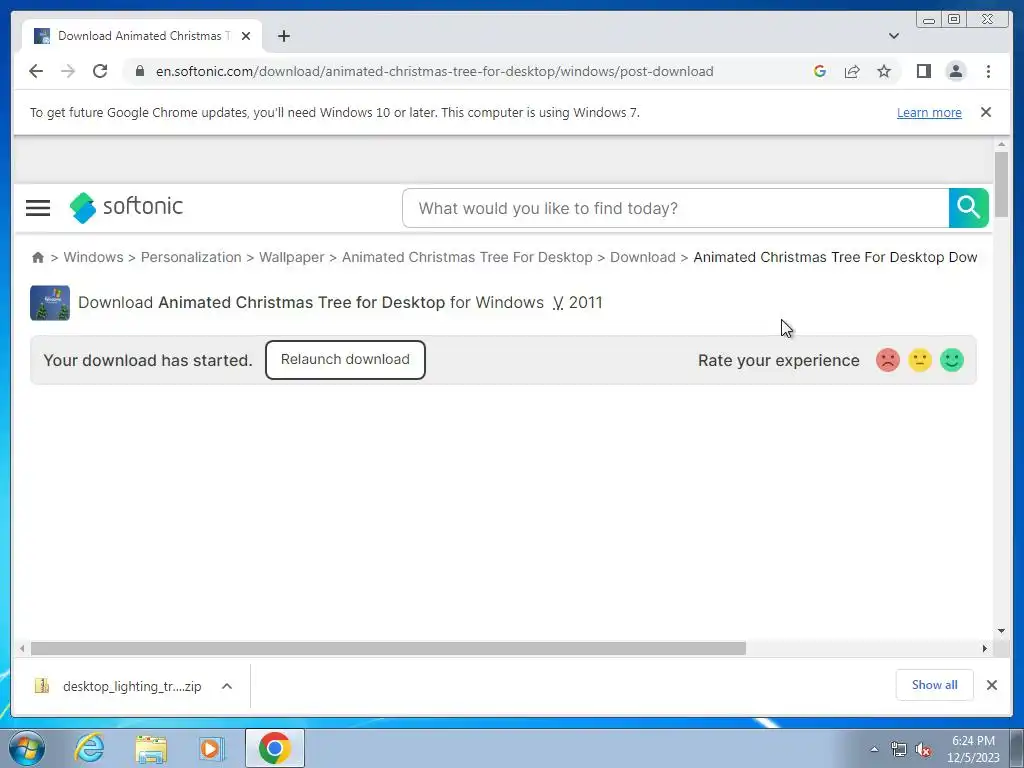Screen dimensions: 1024x768
Task: Click the green search magnifier button
Action: pos(968,208)
